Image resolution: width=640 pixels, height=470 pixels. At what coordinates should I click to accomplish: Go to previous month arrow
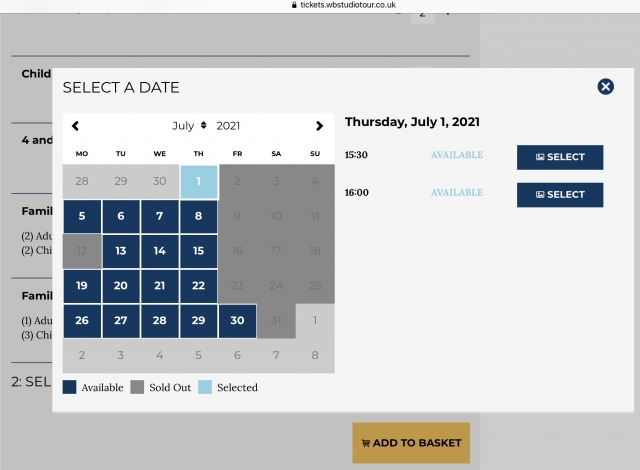(76, 126)
